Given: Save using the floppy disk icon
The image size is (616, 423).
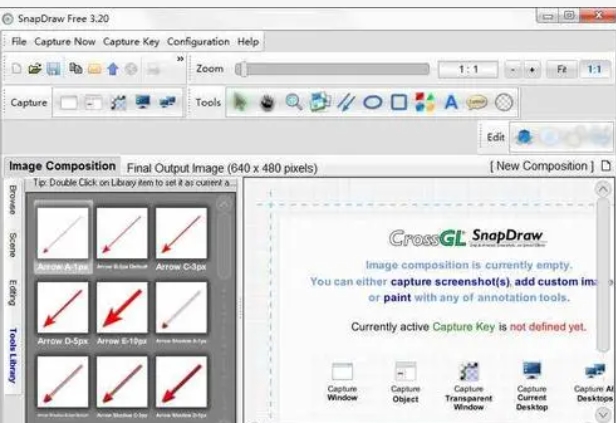Looking at the screenshot, I should [x=53, y=69].
